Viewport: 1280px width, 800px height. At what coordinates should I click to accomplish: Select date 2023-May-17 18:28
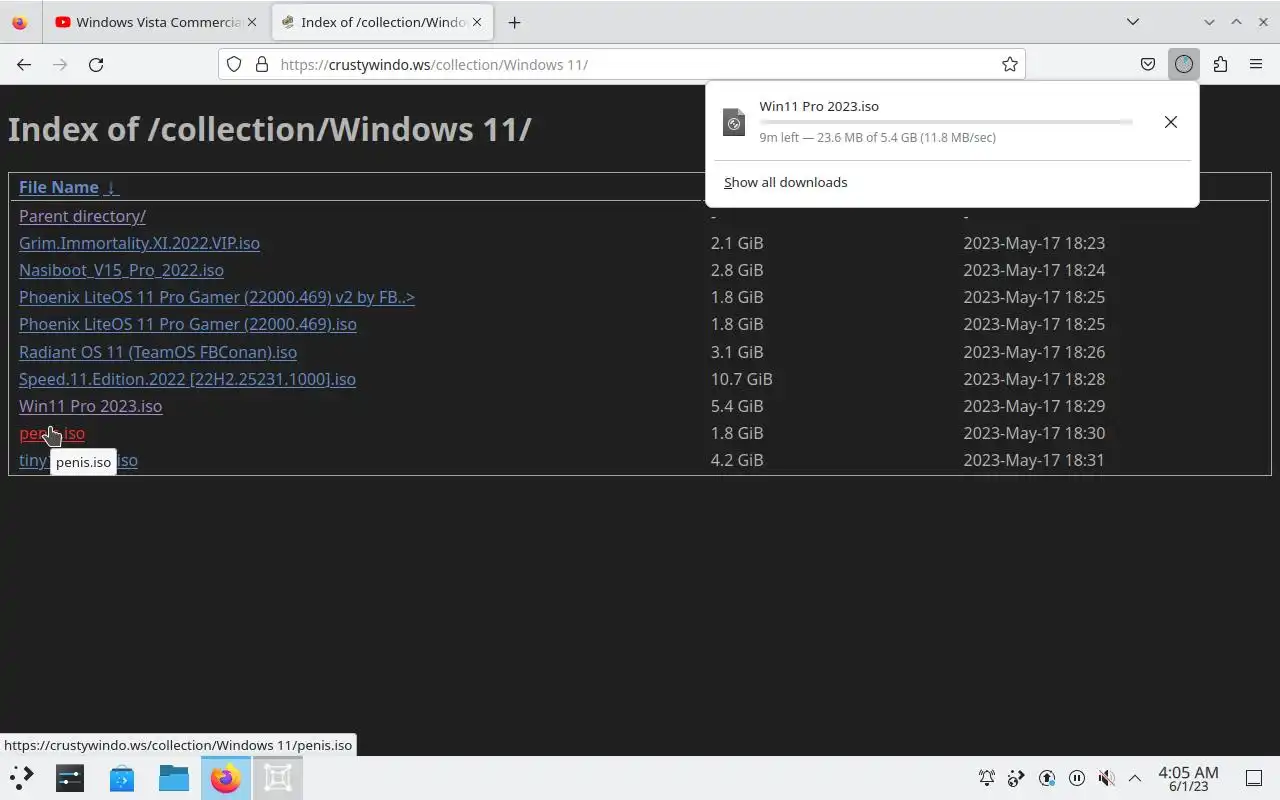[x=1034, y=379]
